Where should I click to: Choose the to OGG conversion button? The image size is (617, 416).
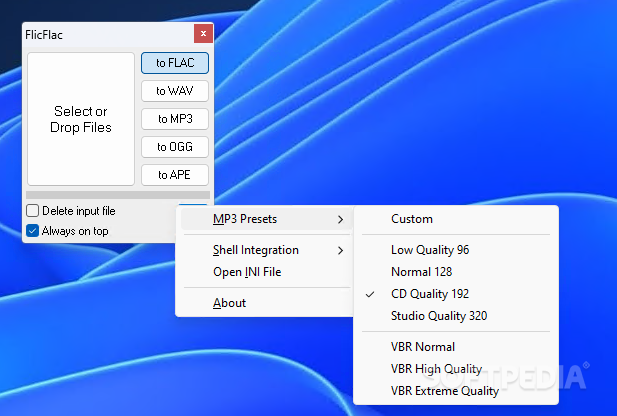[175, 147]
